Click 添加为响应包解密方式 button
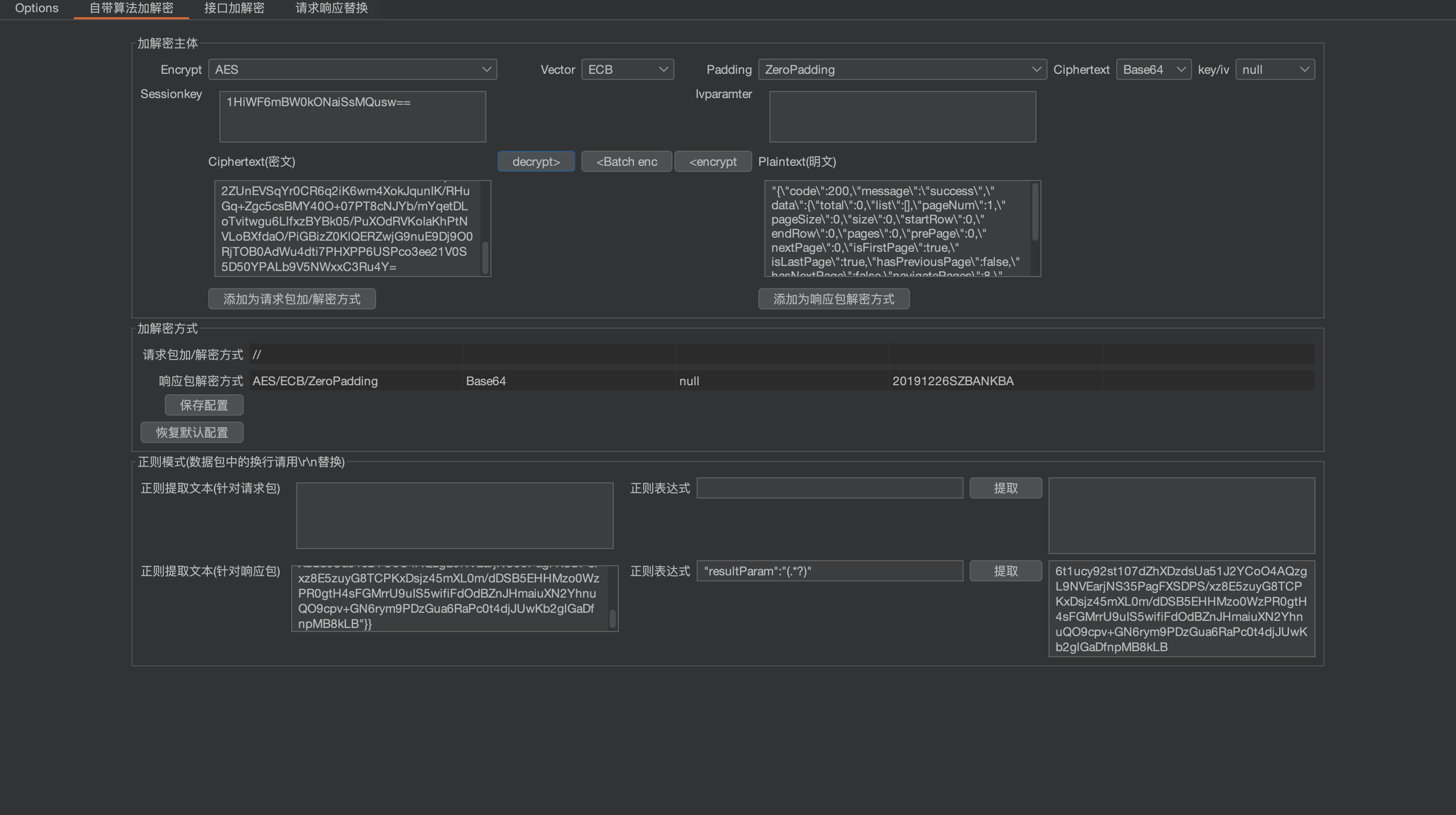Screen dimensions: 1456x815 point(834,299)
